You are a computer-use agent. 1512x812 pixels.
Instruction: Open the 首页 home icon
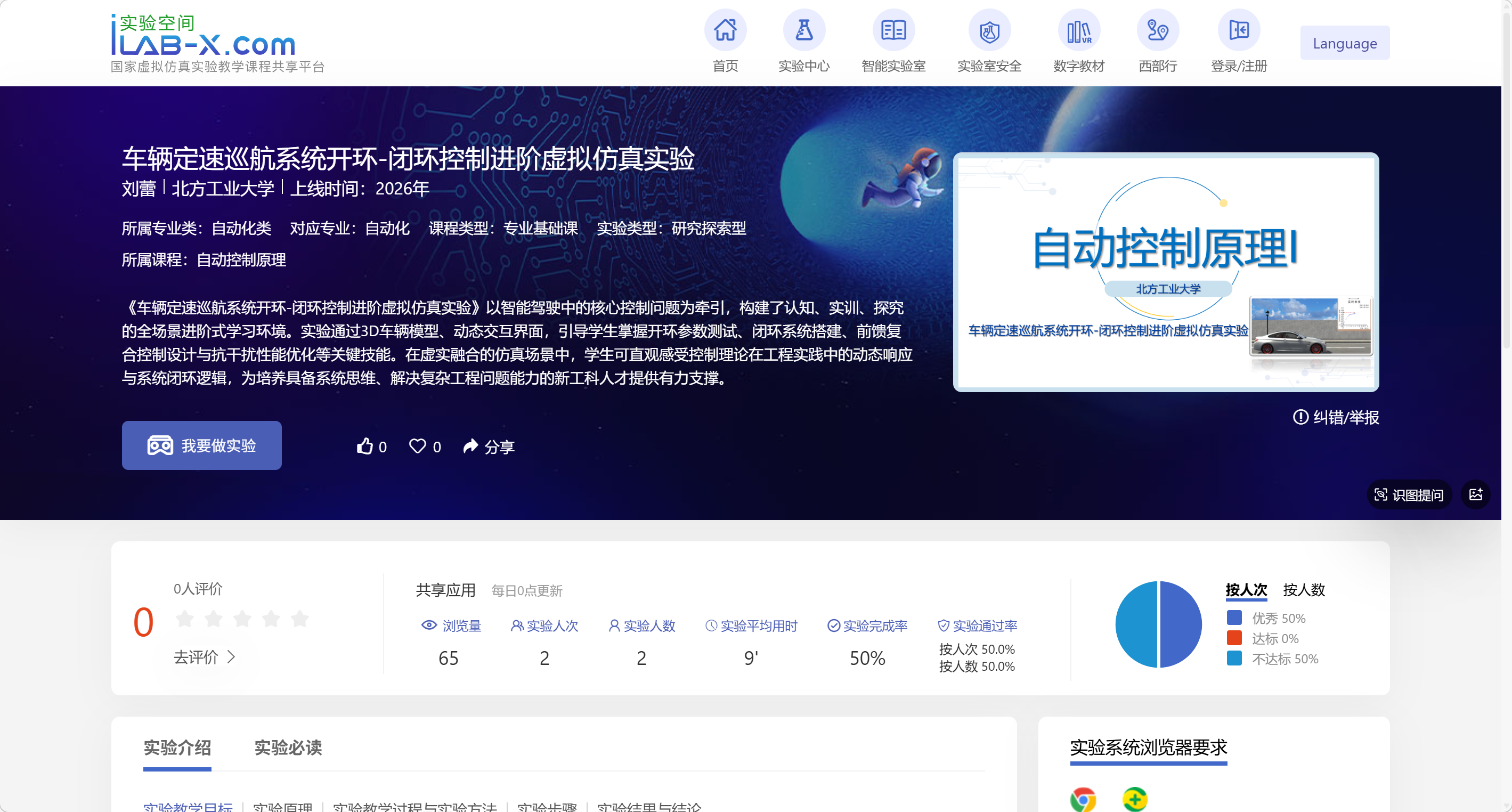click(x=725, y=30)
